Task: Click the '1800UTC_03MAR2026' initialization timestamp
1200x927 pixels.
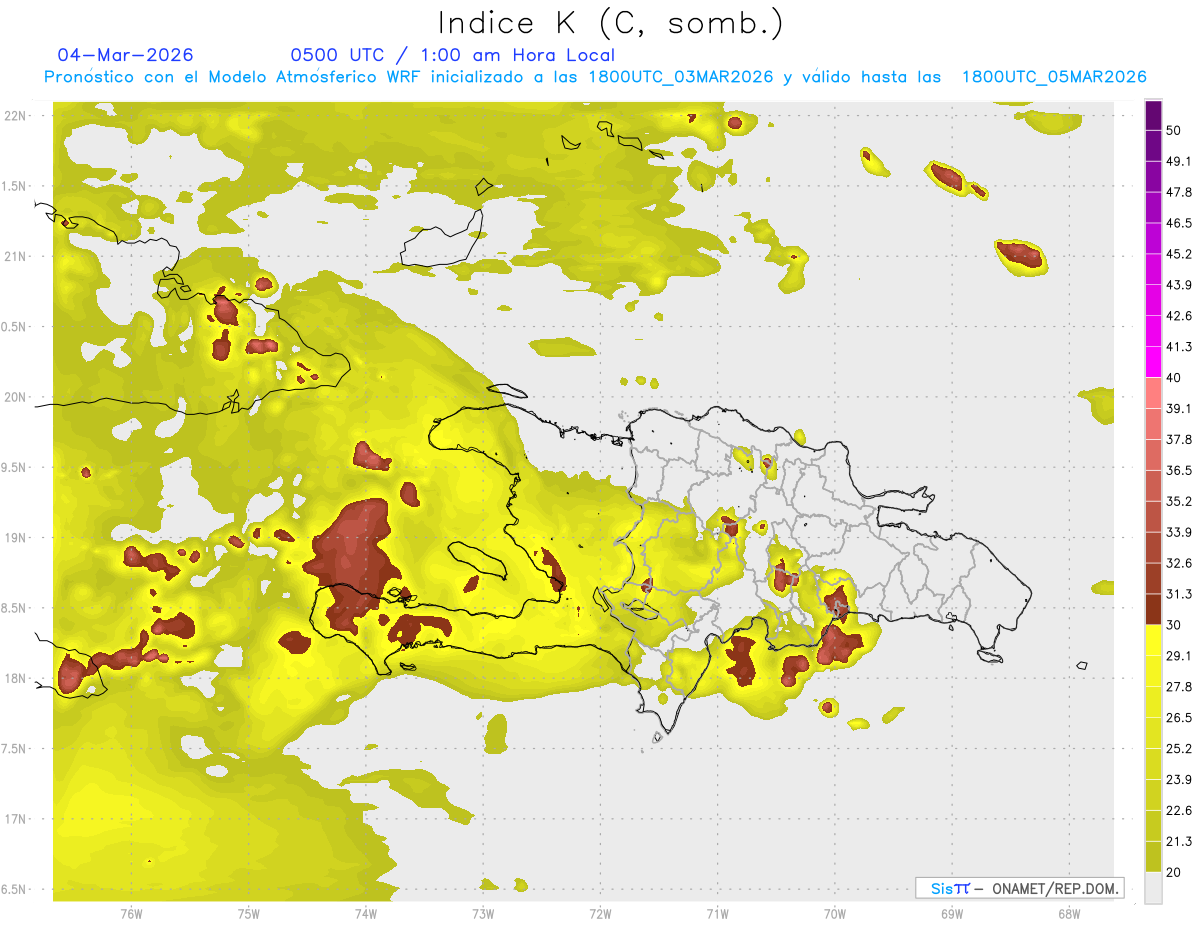Action: 681,77
